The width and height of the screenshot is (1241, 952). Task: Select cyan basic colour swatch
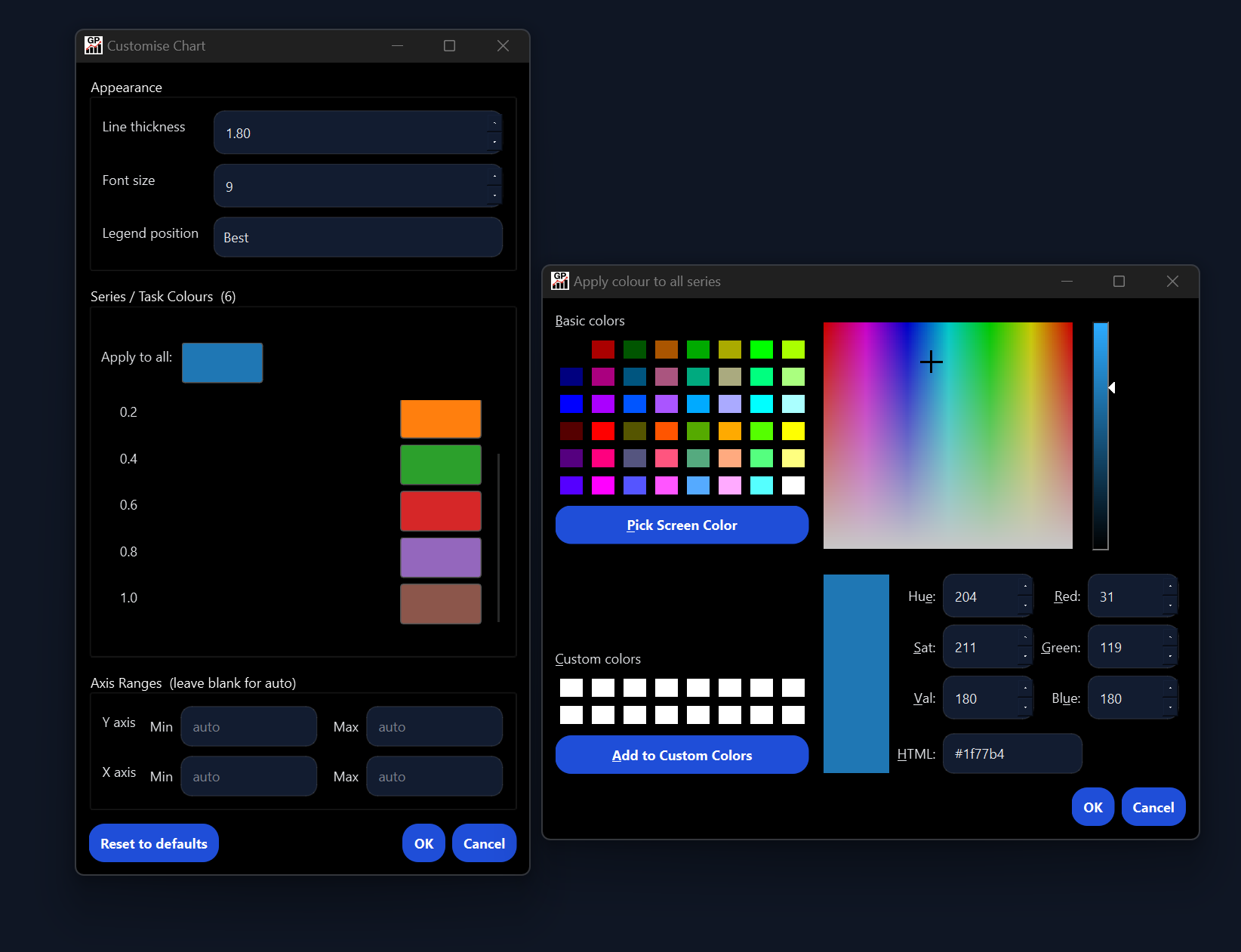pyautogui.click(x=762, y=404)
